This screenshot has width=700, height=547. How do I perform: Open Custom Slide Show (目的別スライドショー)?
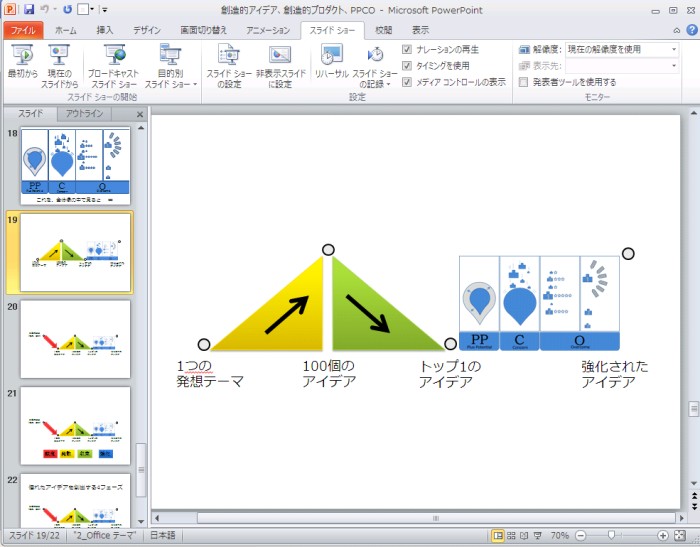pyautogui.click(x=171, y=66)
